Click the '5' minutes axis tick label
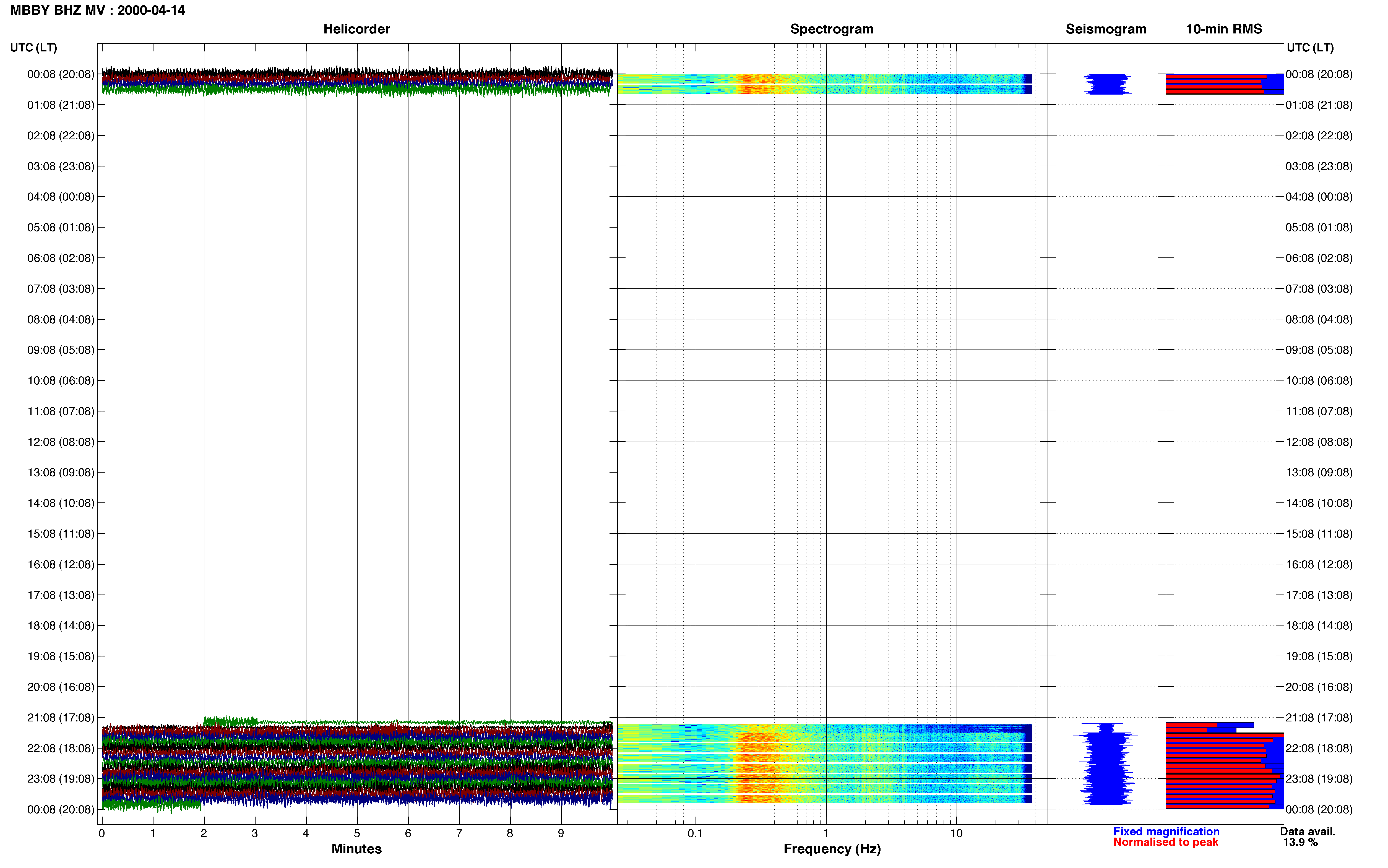1388x868 pixels. [357, 833]
